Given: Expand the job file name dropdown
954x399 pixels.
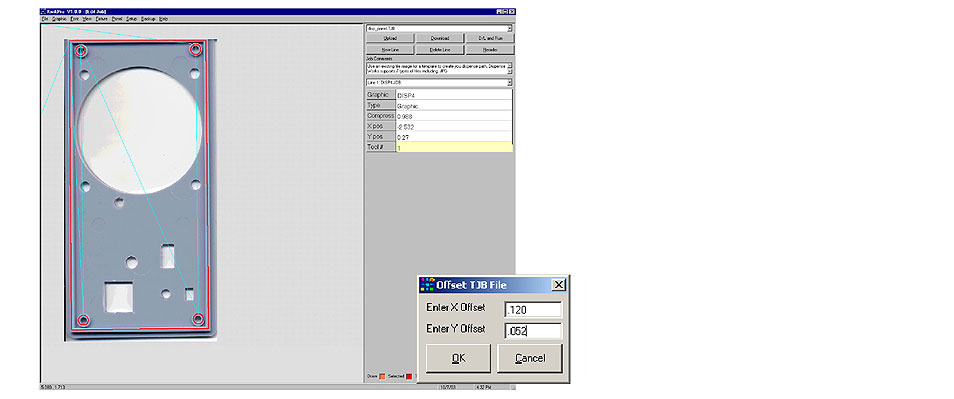Looking at the screenshot, I should coord(509,28).
